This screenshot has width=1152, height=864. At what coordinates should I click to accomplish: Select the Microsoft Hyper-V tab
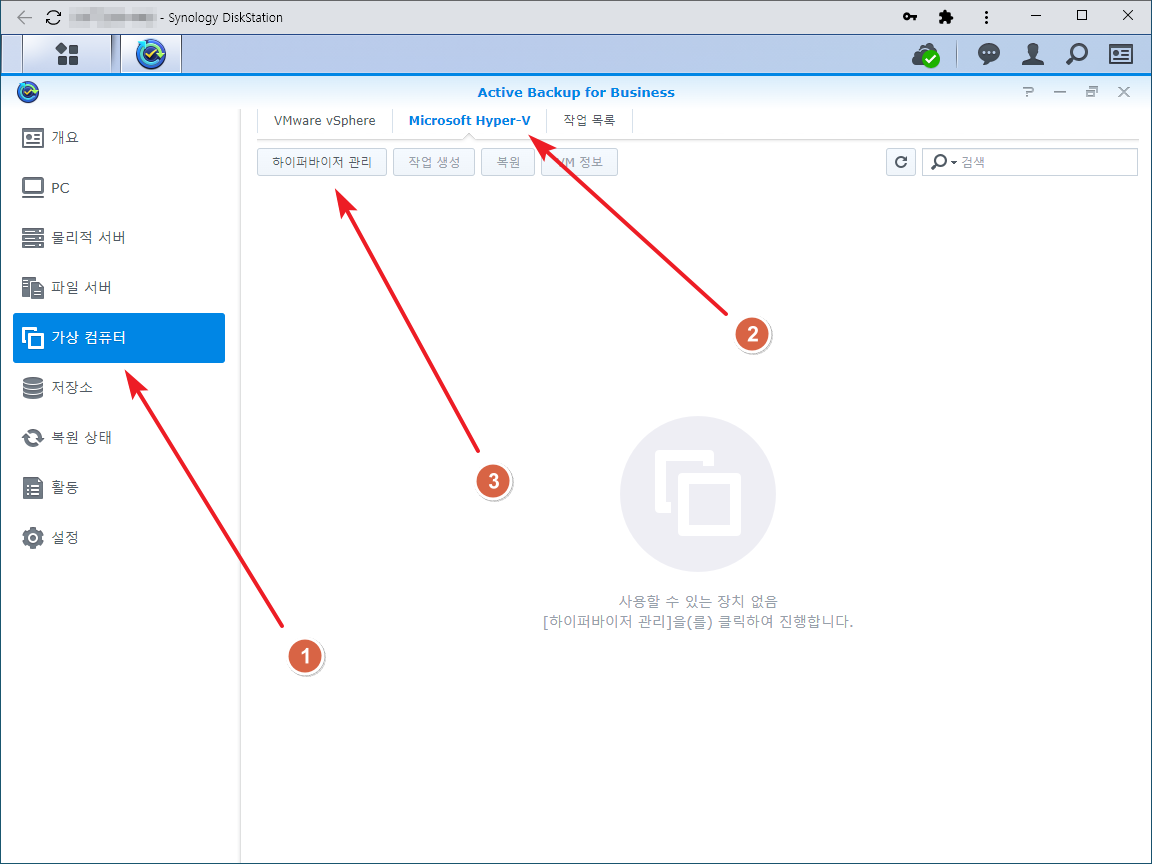point(469,120)
